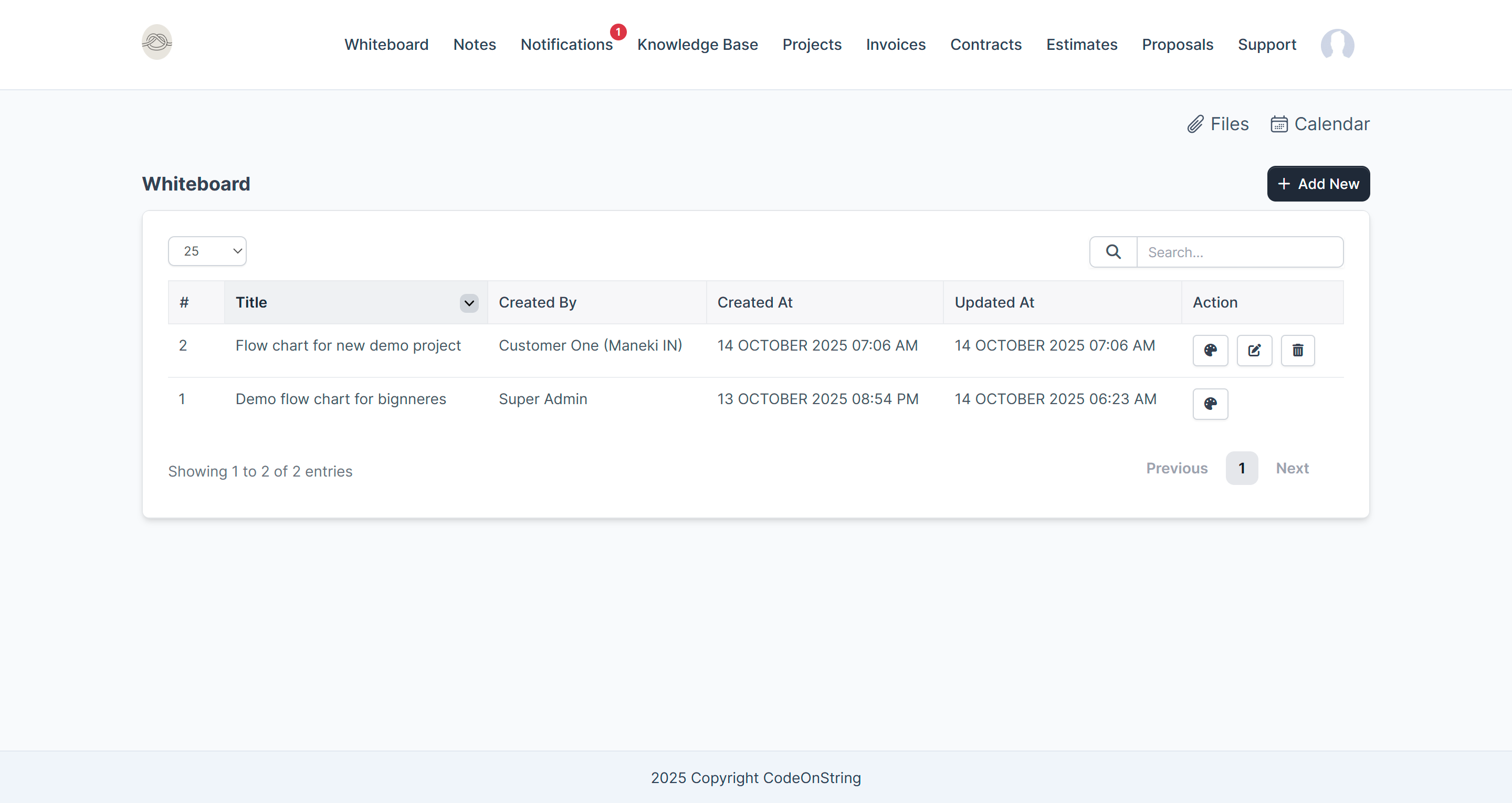Click the search magnifier icon
1512x803 pixels.
point(1113,252)
